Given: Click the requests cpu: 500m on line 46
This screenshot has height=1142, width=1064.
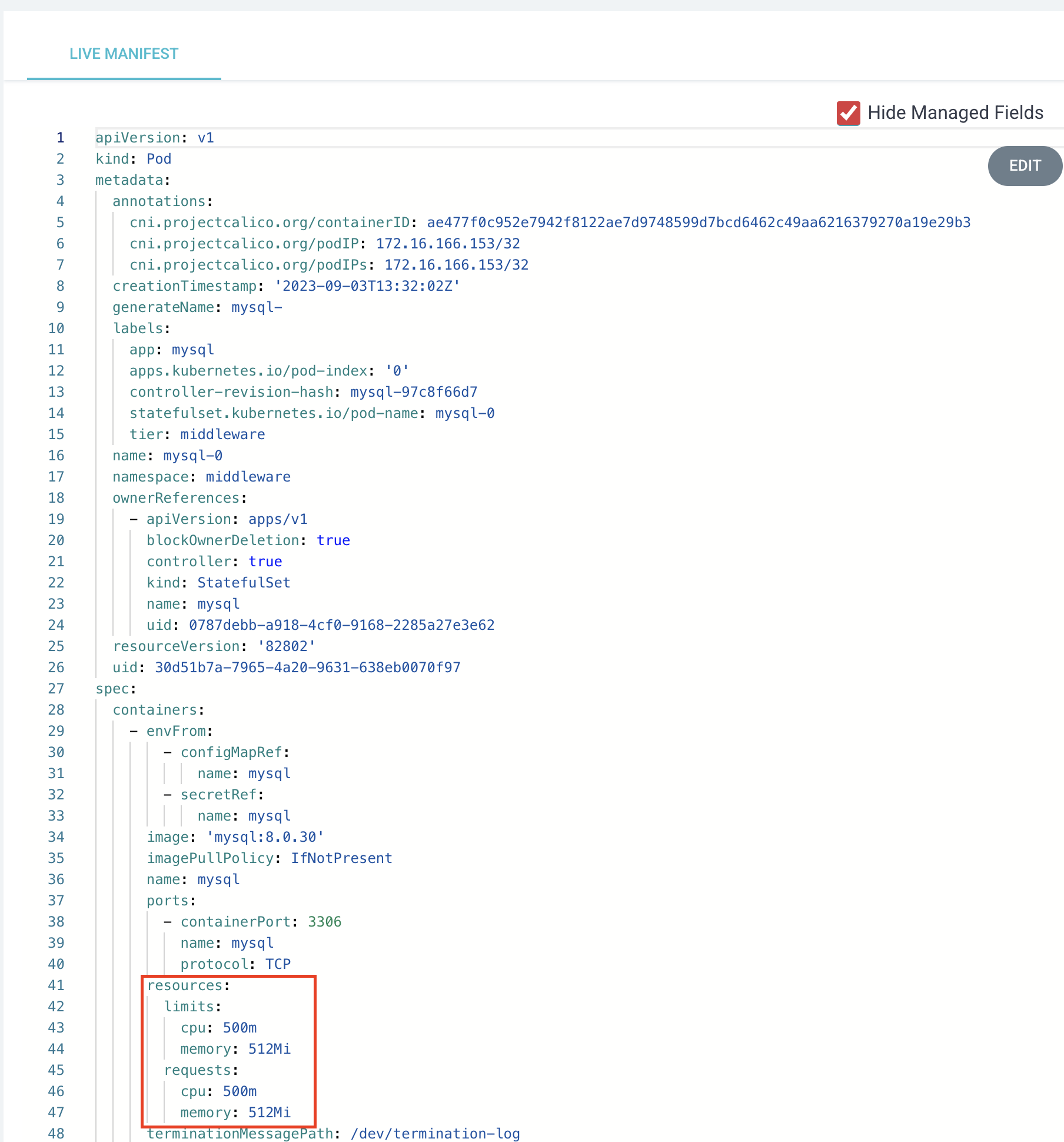Looking at the screenshot, I should tap(219, 1091).
